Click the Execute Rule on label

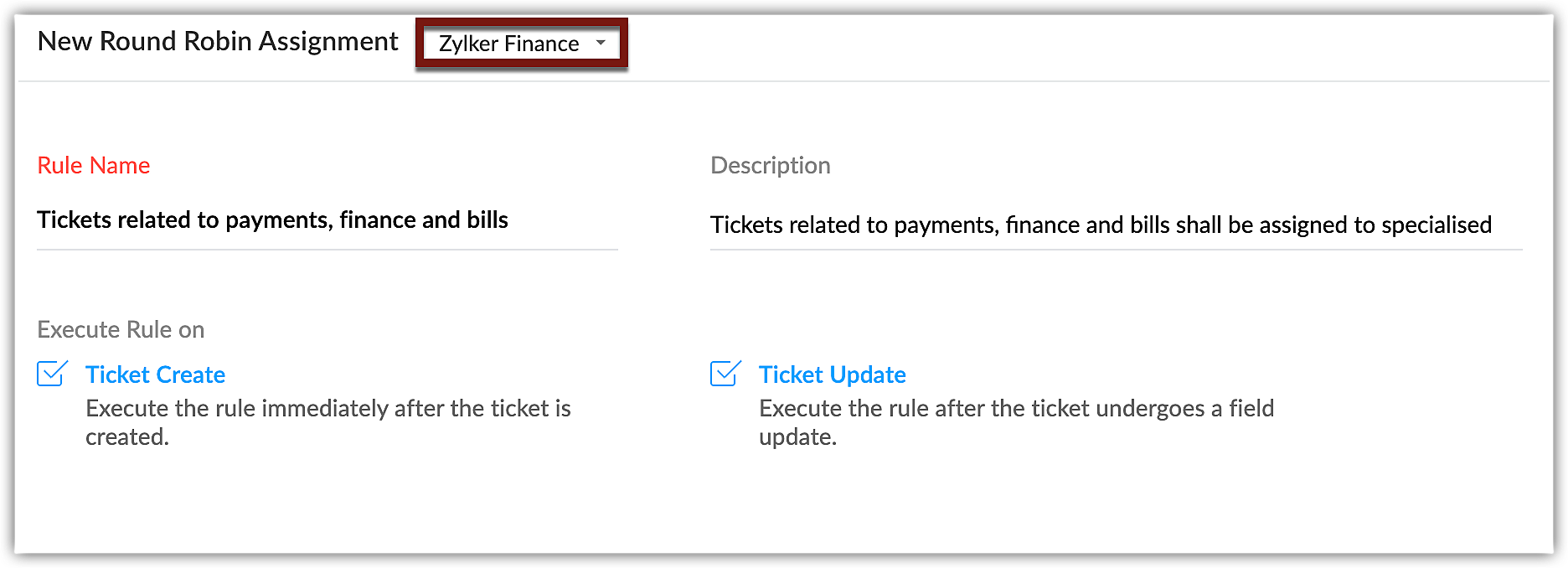point(121,330)
